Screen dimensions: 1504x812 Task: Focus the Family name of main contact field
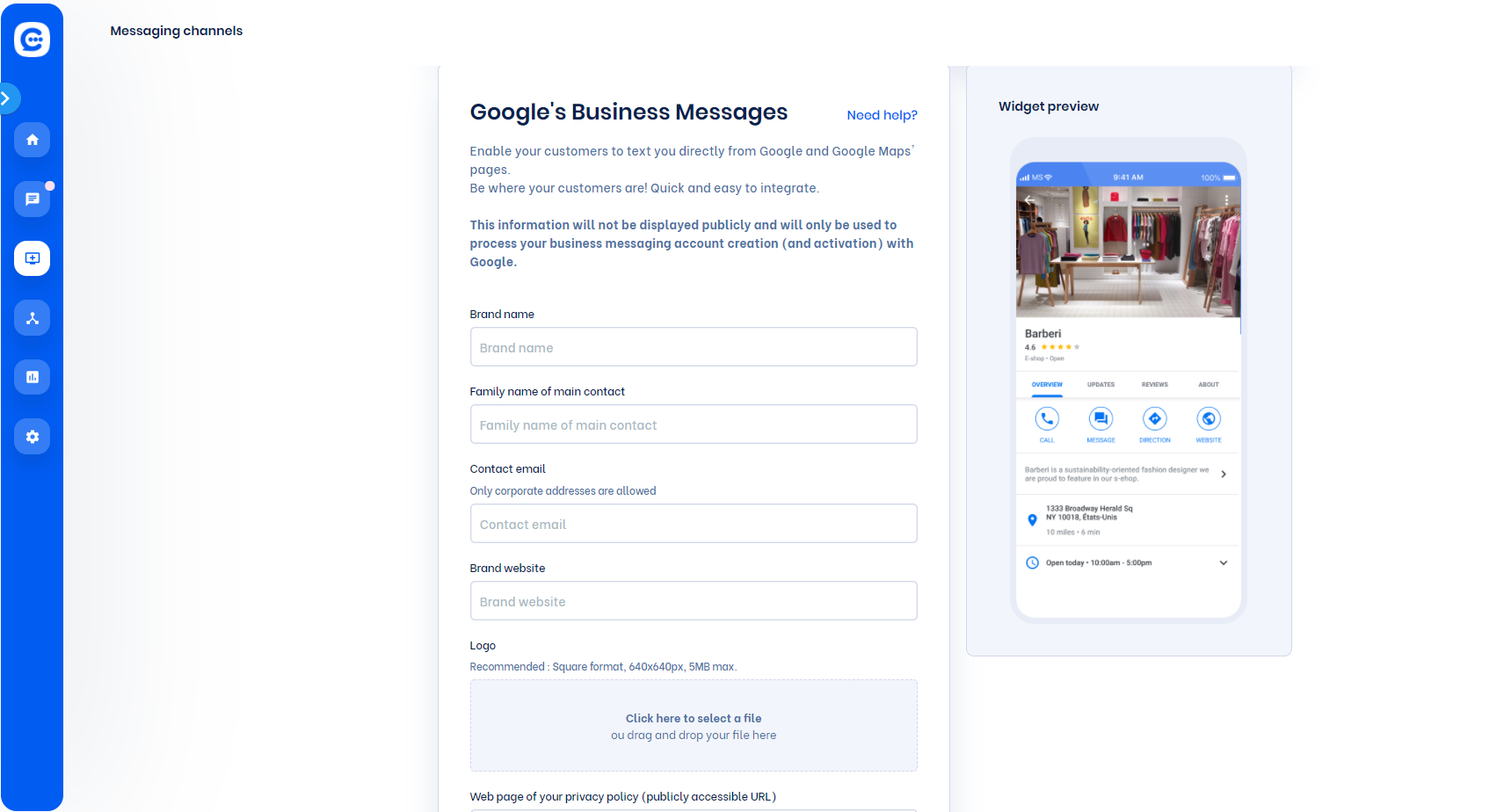tap(694, 424)
